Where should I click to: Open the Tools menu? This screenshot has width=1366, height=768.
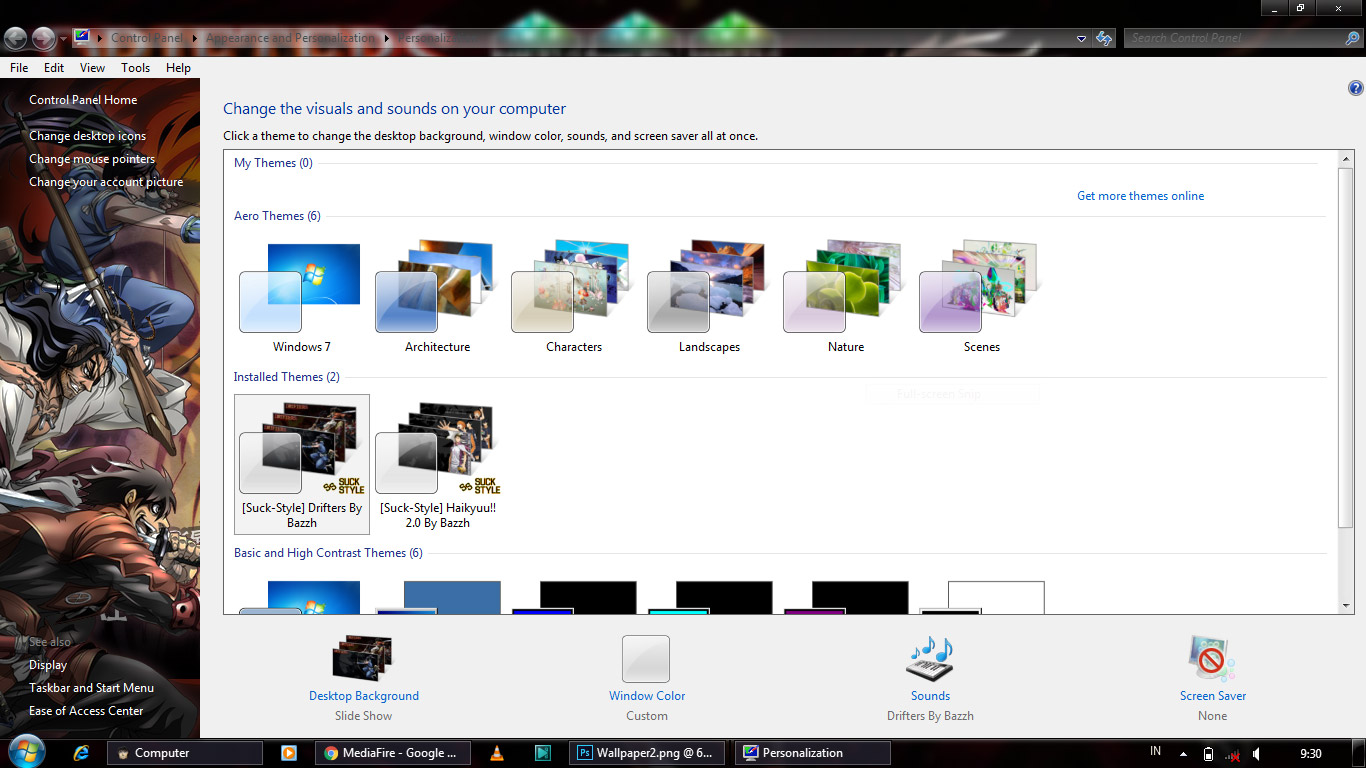(x=135, y=68)
